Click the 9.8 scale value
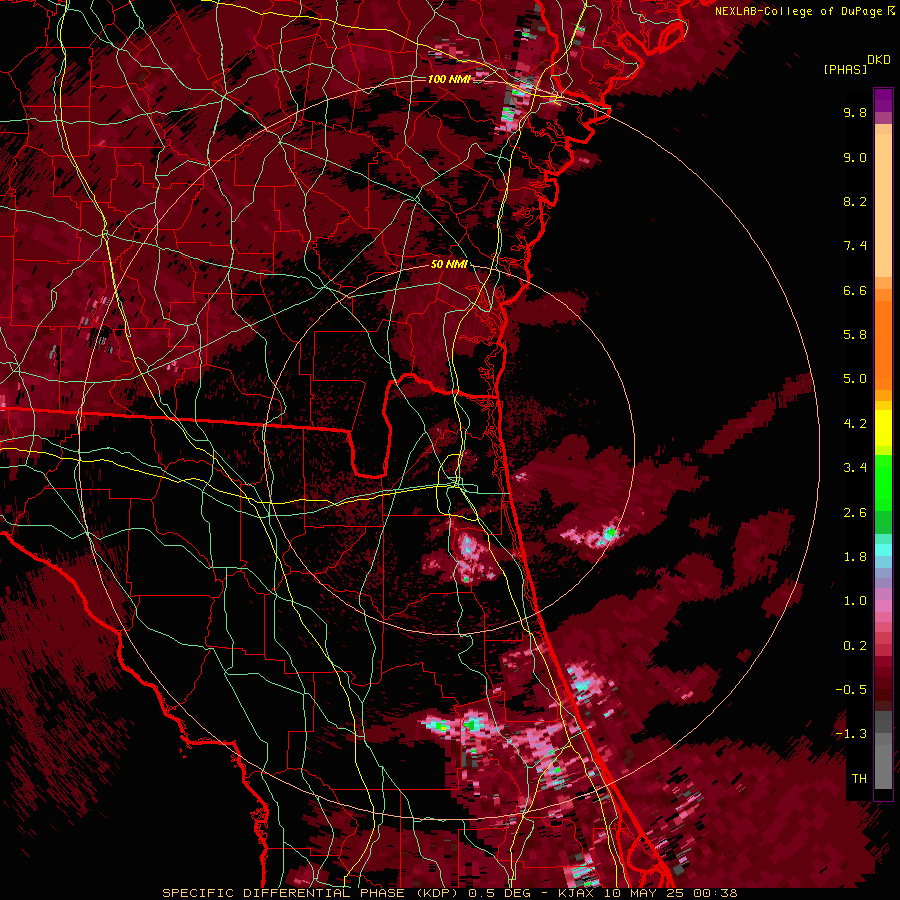 pos(855,112)
